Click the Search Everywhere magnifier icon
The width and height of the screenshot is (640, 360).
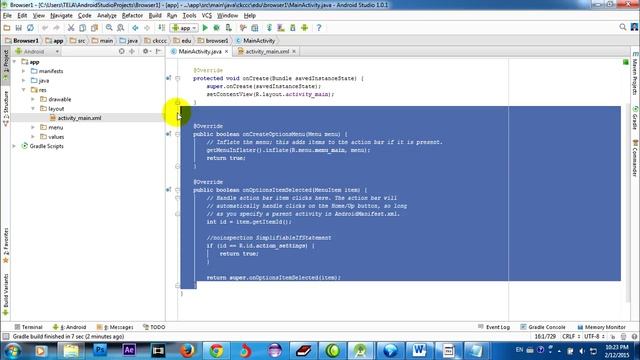(622, 27)
